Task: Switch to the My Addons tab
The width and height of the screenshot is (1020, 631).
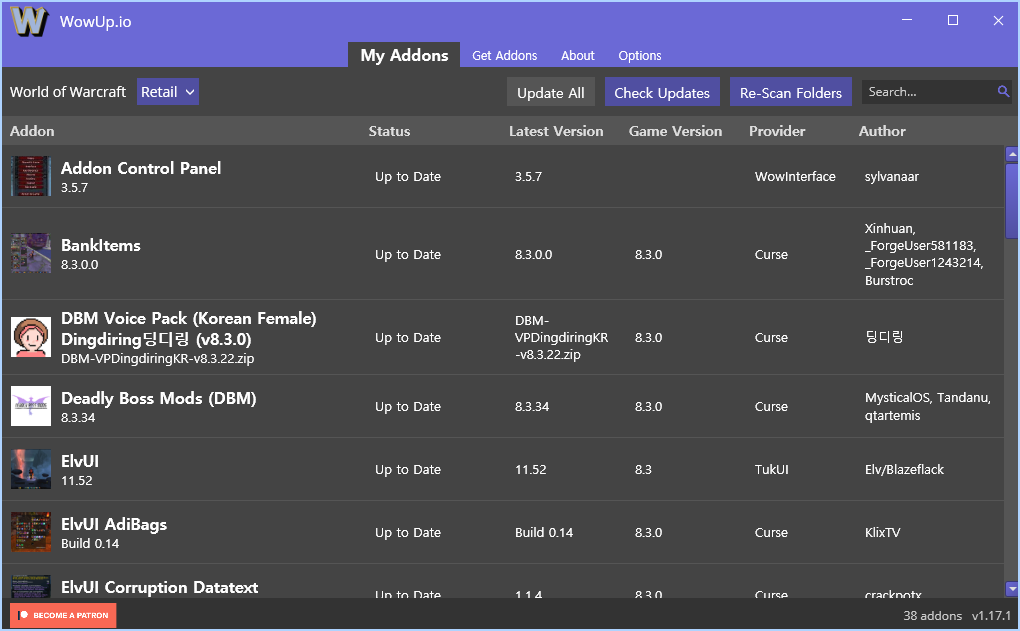Action: coord(404,55)
